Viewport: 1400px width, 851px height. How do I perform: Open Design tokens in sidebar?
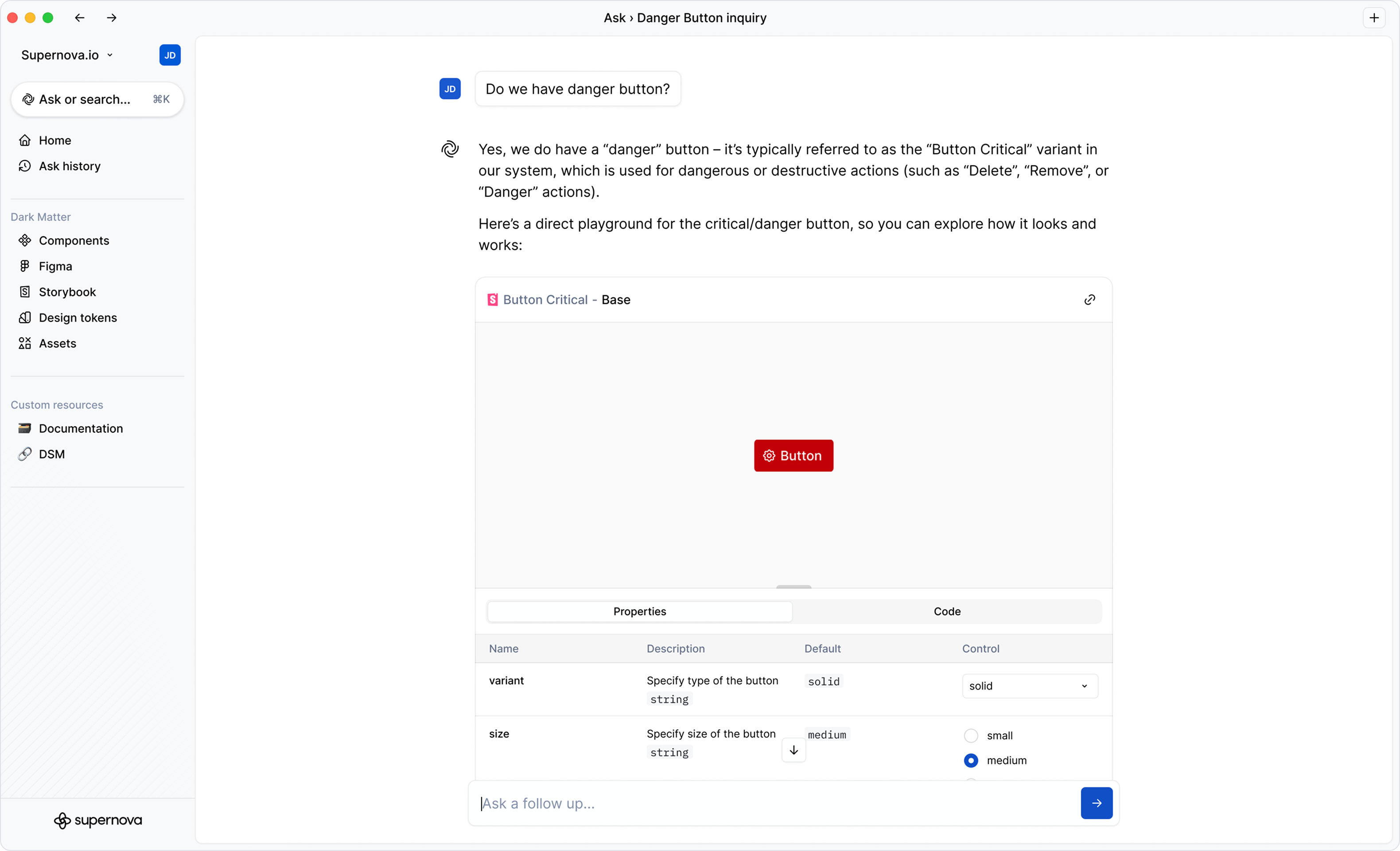78,318
